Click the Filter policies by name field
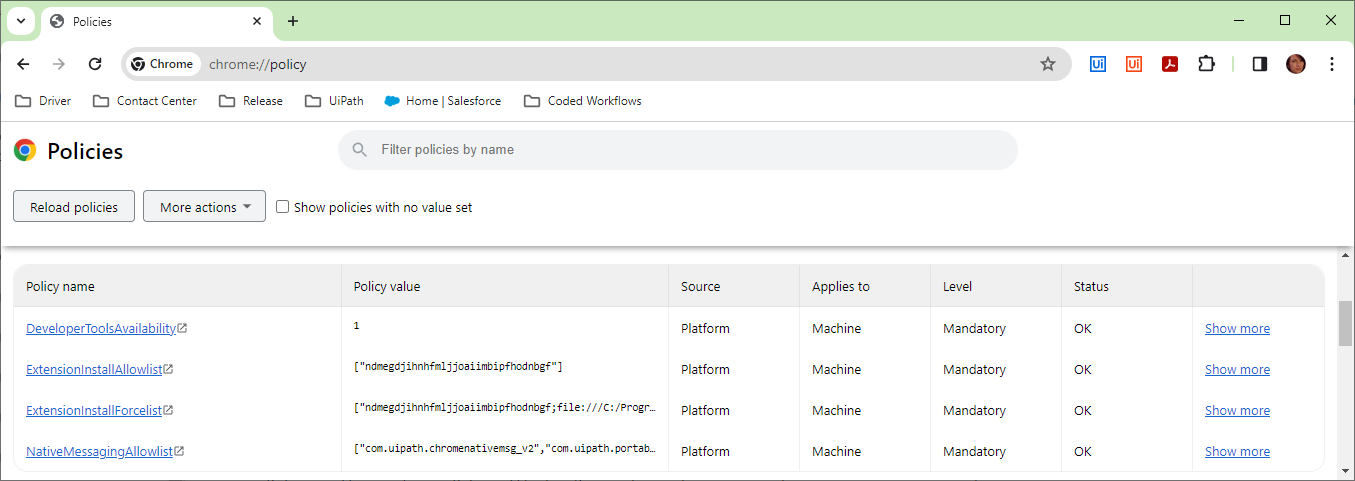The height and width of the screenshot is (481, 1355). coord(690,150)
